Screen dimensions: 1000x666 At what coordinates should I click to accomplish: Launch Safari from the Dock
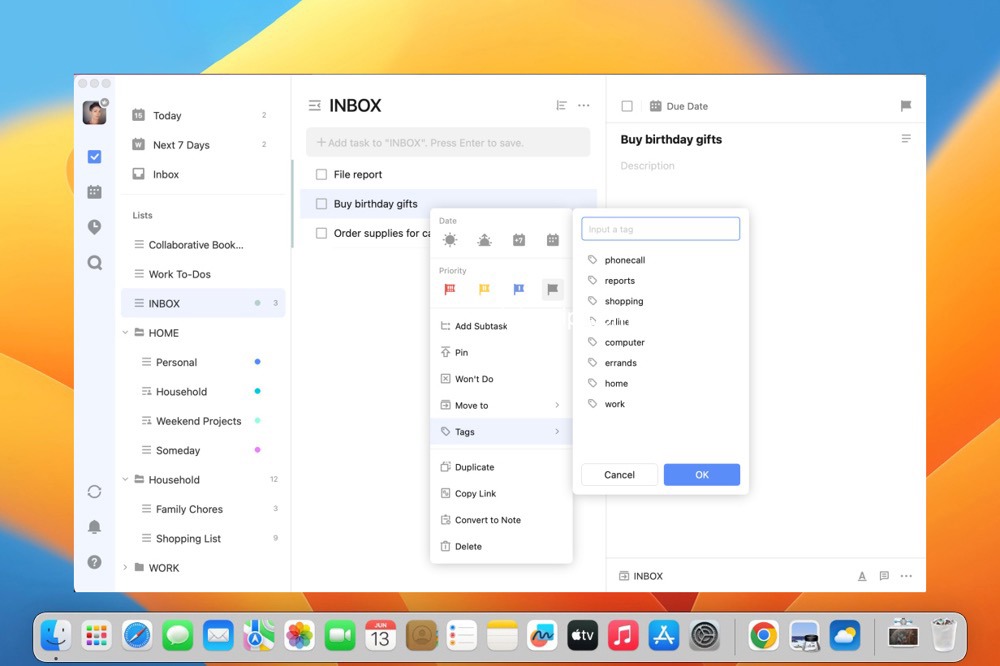click(x=137, y=636)
